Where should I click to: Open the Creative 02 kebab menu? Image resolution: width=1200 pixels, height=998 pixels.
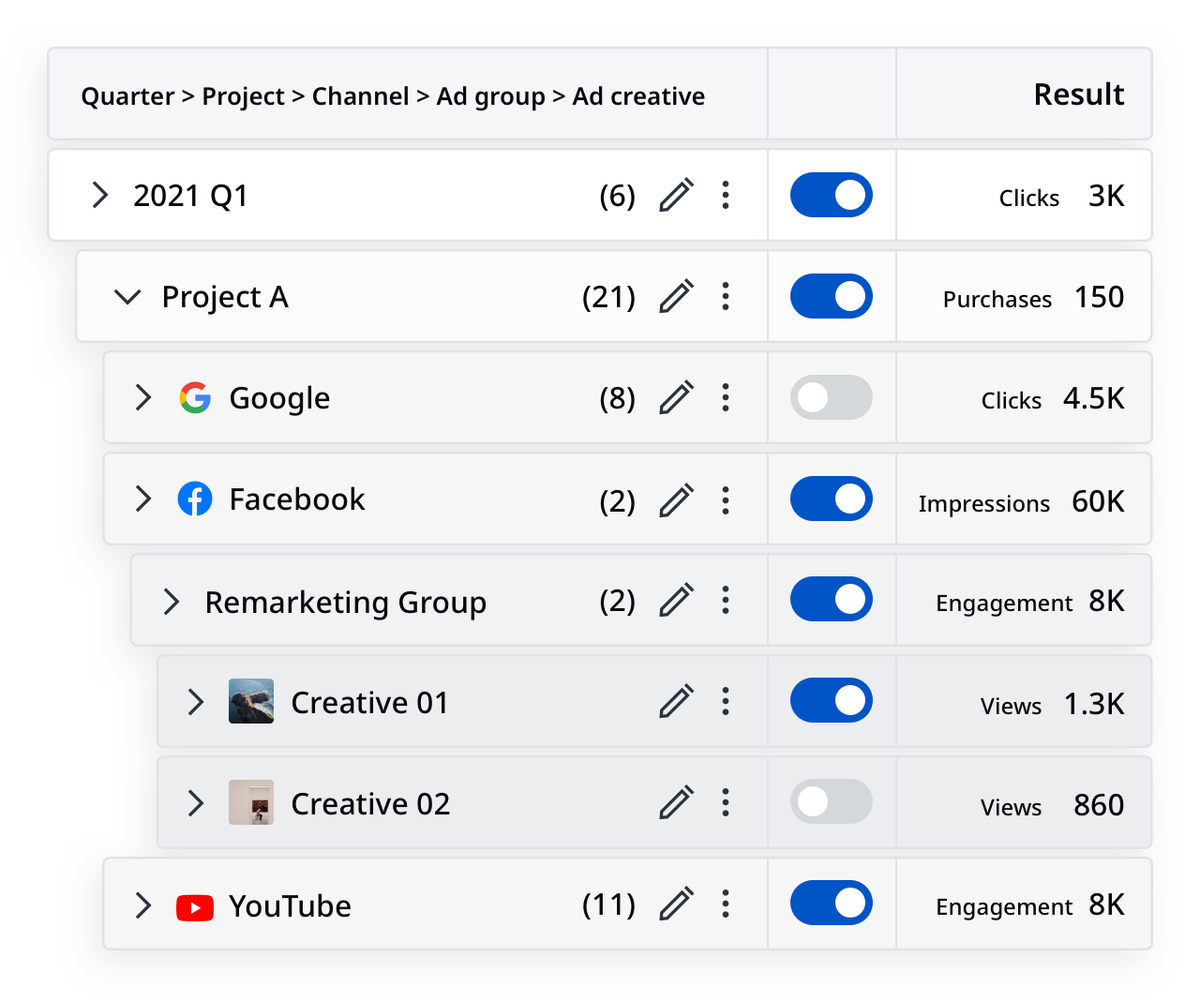click(x=726, y=802)
